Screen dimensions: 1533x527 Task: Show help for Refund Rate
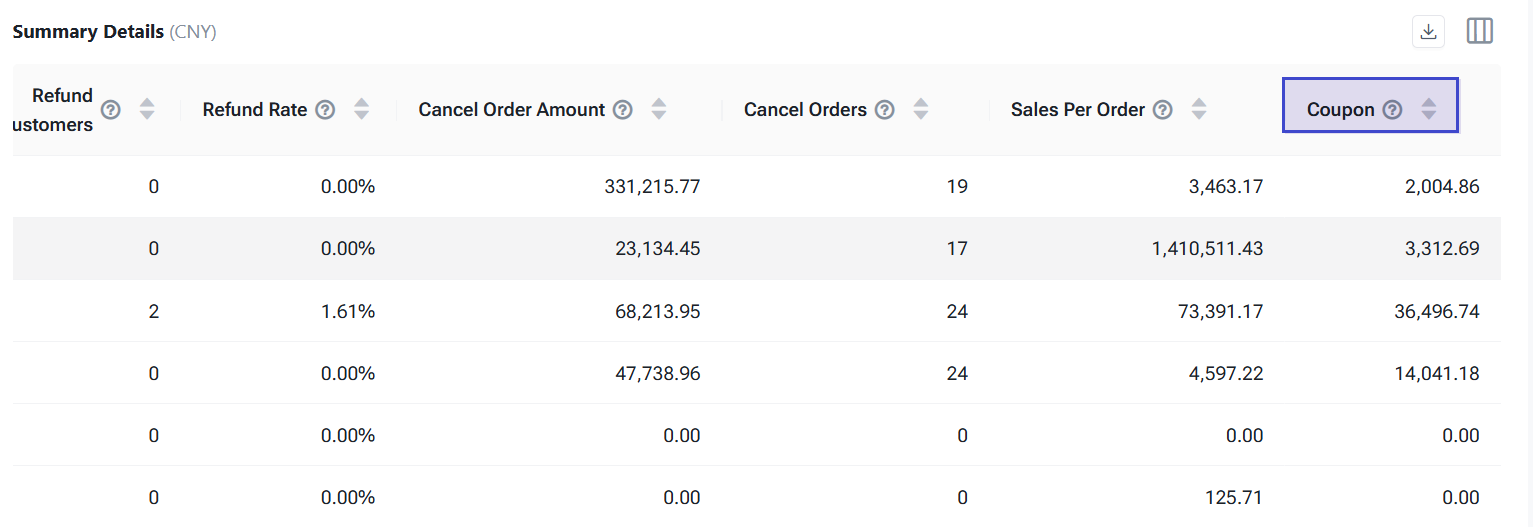(325, 110)
